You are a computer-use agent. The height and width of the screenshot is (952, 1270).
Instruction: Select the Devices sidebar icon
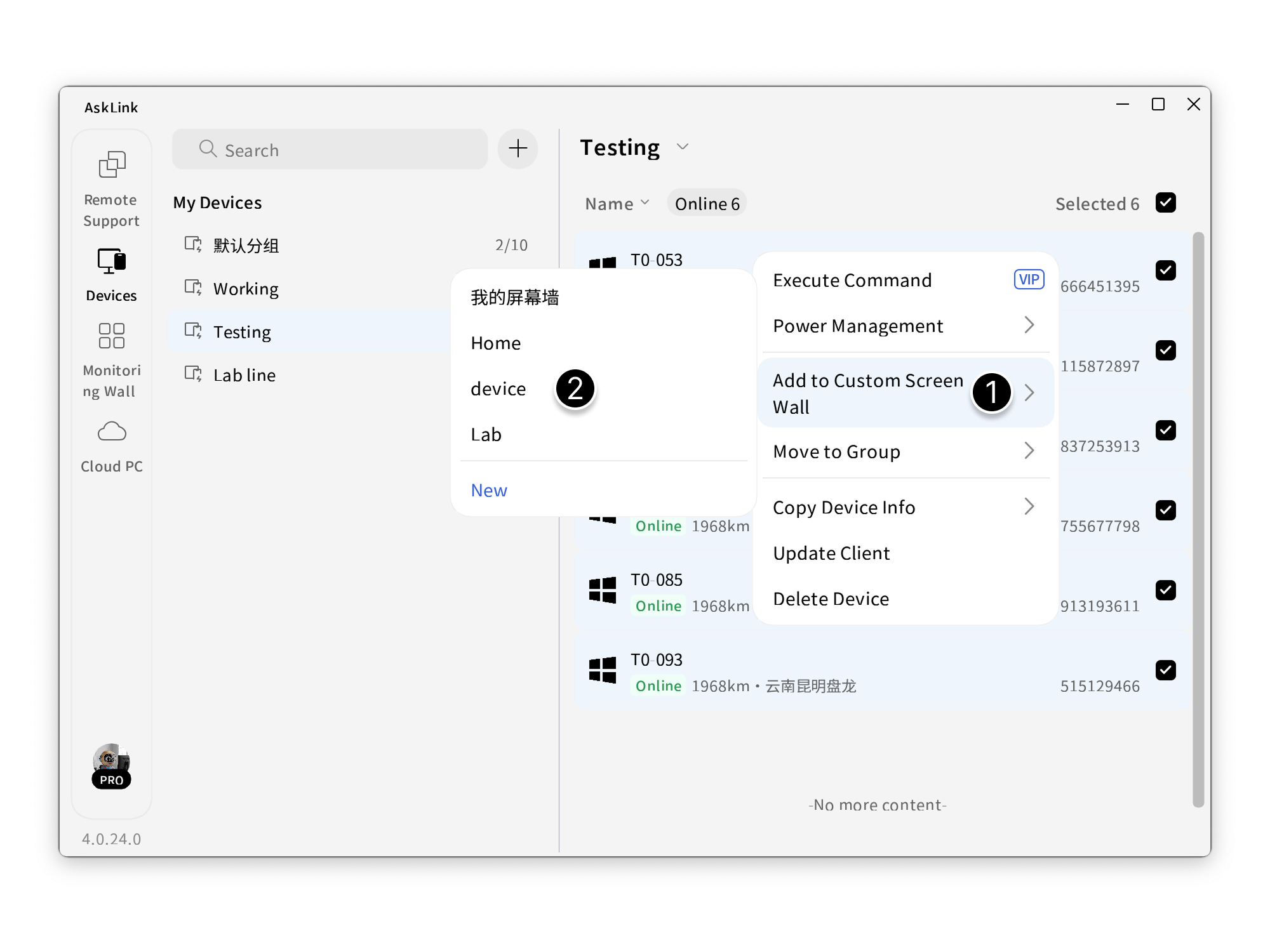pyautogui.click(x=112, y=261)
